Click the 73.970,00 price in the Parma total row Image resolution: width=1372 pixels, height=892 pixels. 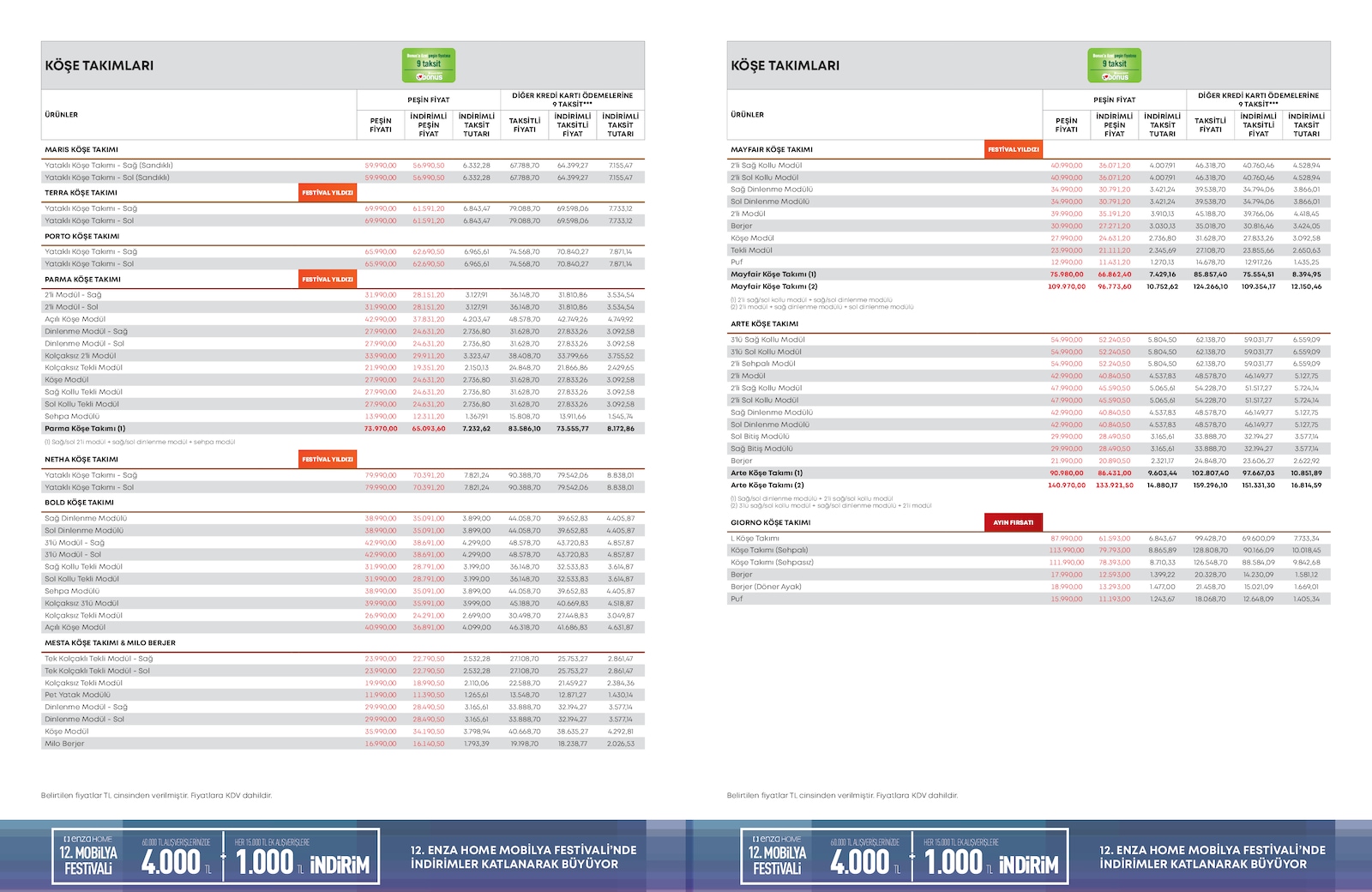381,429
